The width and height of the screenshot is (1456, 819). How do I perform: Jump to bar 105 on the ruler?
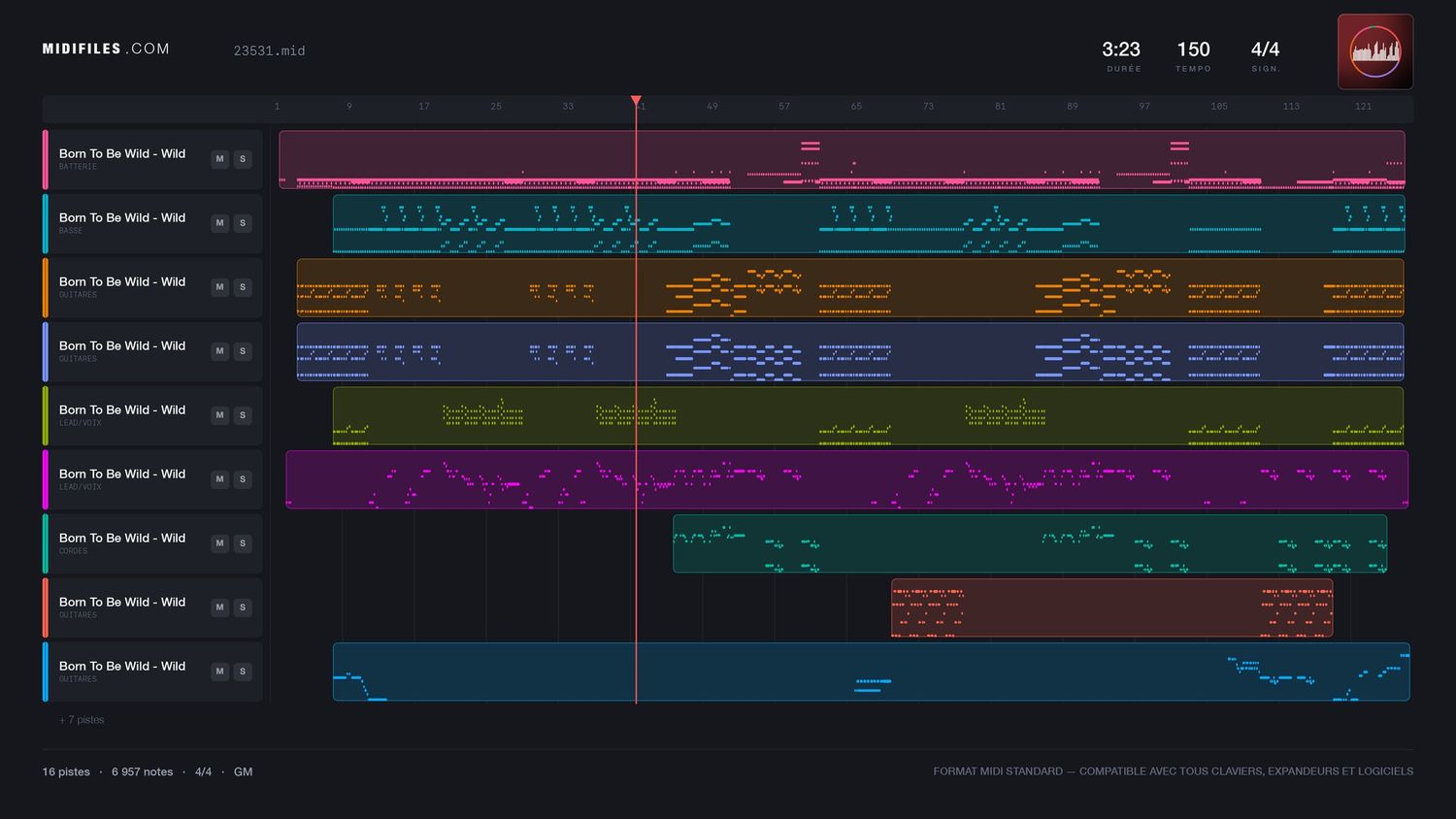(1219, 107)
